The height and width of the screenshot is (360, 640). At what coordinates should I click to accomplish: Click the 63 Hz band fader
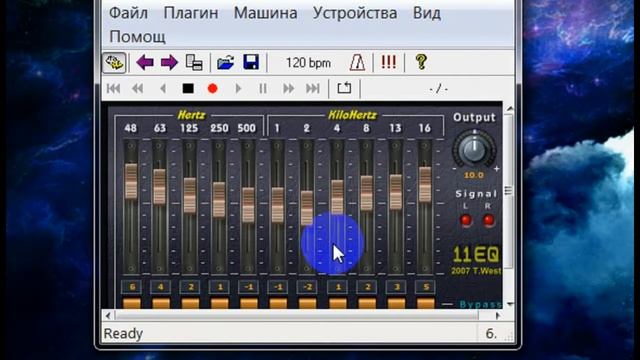[x=160, y=187]
